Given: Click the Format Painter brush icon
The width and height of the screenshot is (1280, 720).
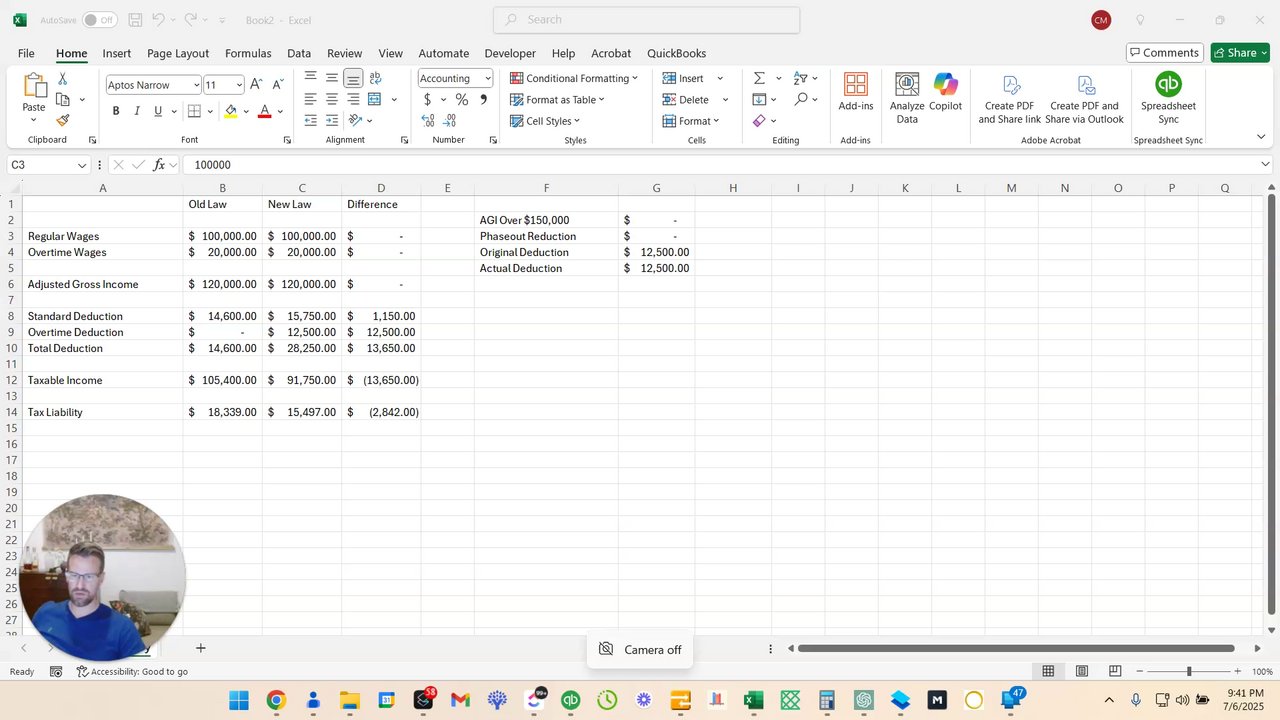Looking at the screenshot, I should [62, 120].
